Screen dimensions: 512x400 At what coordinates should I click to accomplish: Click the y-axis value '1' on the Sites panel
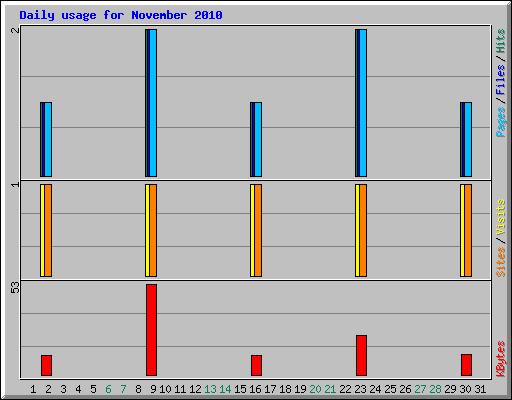(15, 184)
